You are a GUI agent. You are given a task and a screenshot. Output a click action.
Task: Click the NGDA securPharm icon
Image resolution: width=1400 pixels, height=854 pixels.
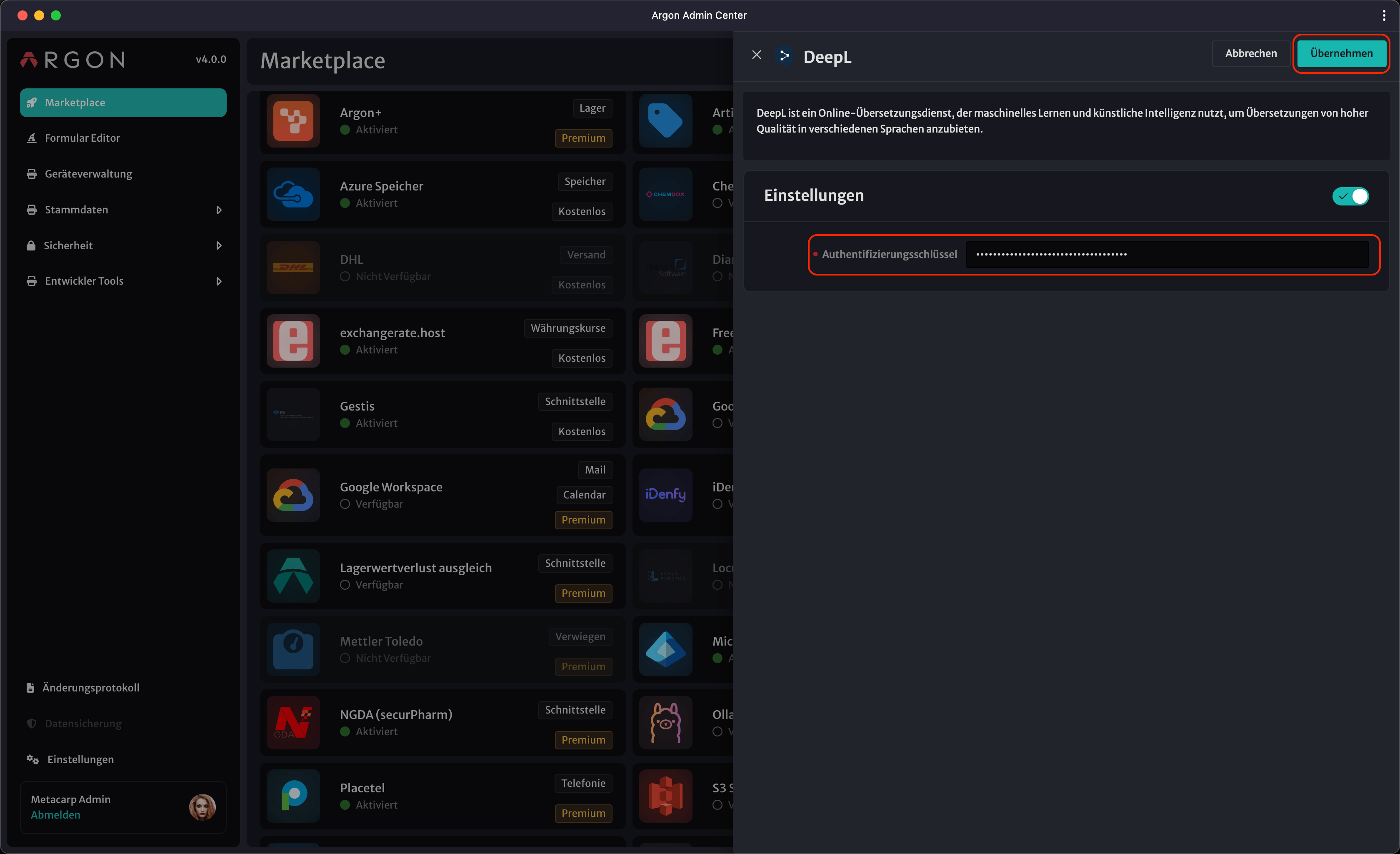point(293,722)
